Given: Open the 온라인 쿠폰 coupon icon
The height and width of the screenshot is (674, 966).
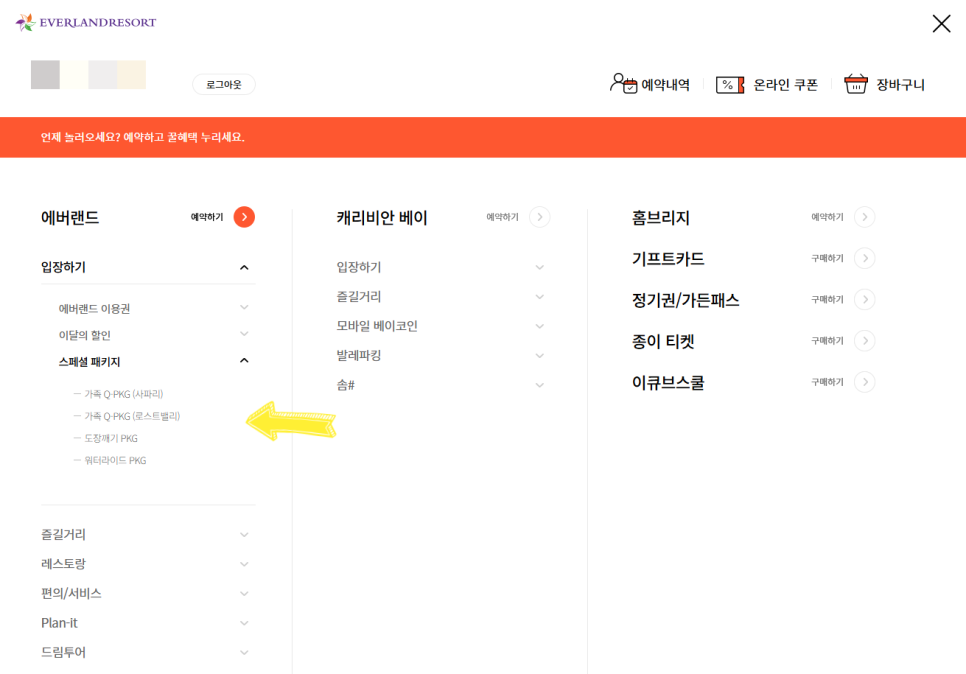Looking at the screenshot, I should tap(730, 84).
